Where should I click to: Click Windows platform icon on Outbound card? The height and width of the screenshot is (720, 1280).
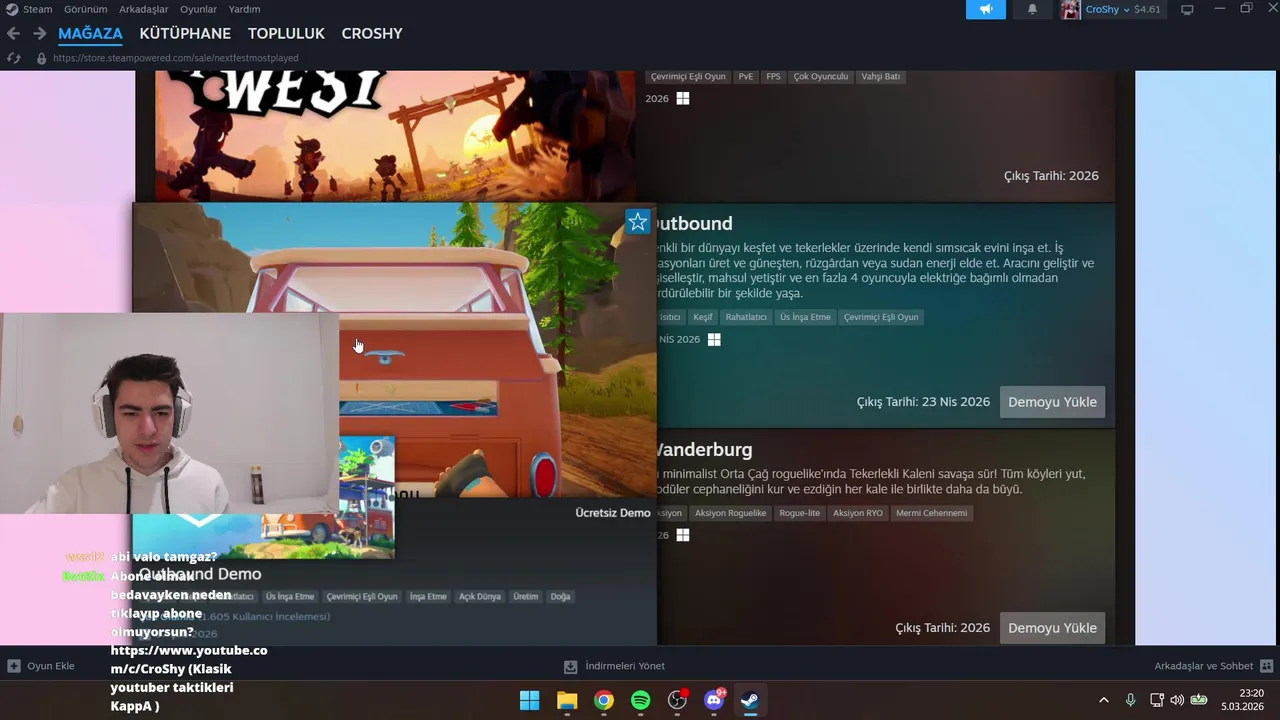tap(714, 339)
